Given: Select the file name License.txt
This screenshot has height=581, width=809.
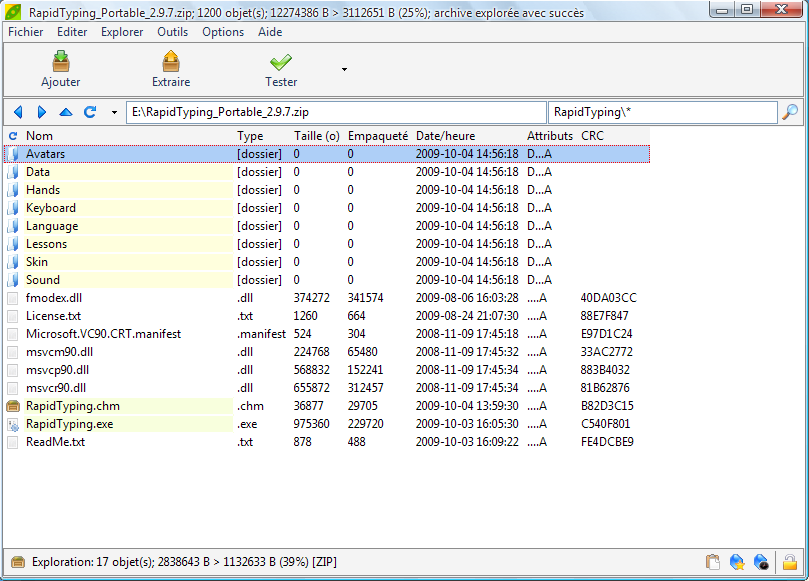Looking at the screenshot, I should [53, 316].
